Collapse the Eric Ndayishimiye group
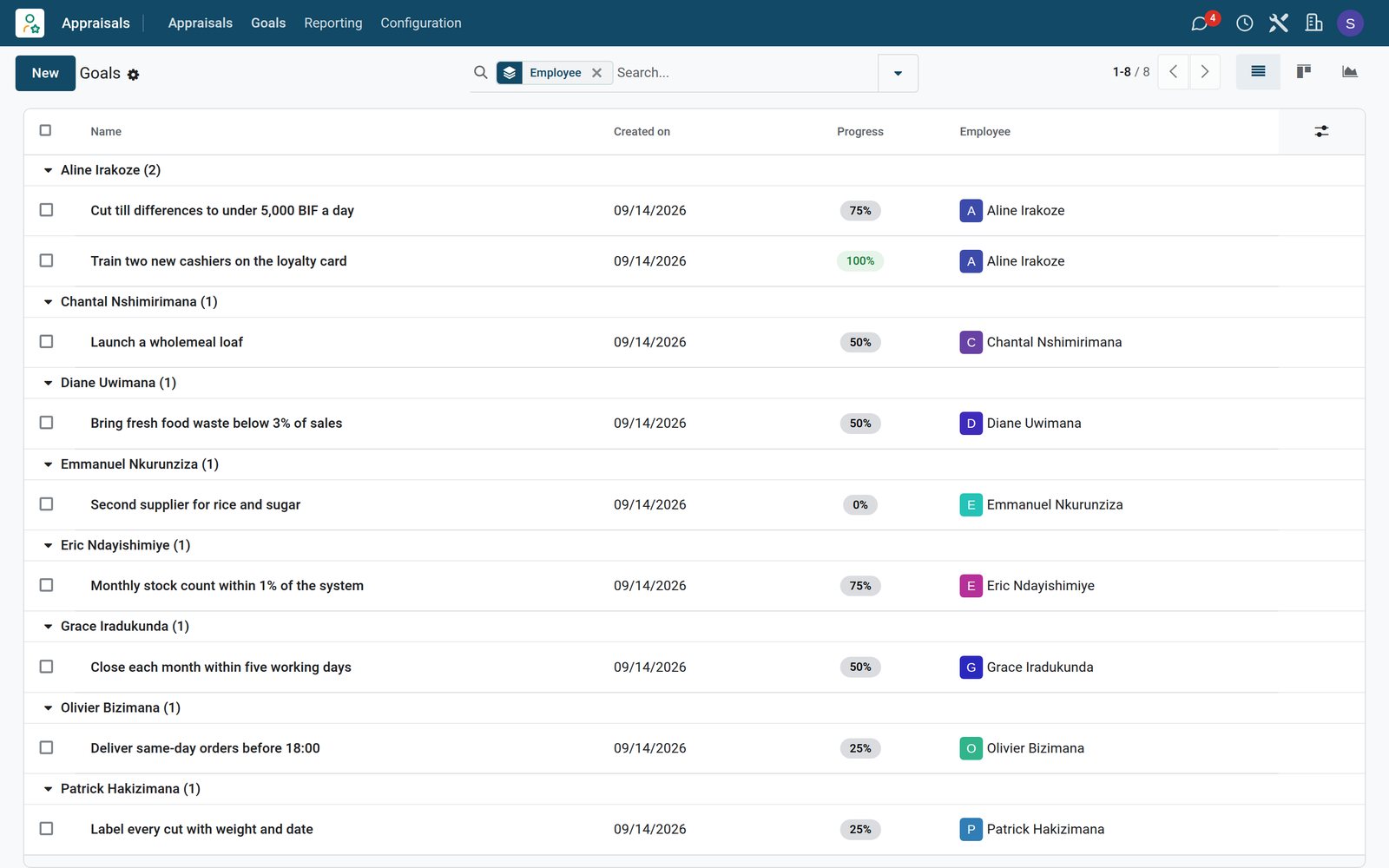Image resolution: width=1389 pixels, height=868 pixels. (x=49, y=545)
